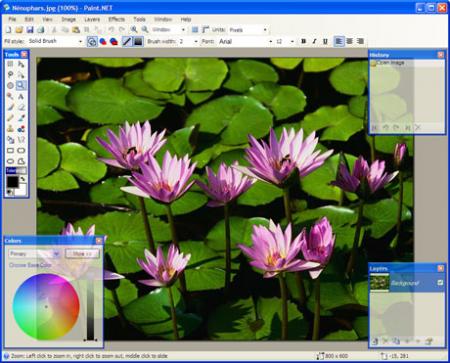450x363 pixels.
Task: Toggle Underline font formatting
Action: pos(325,41)
